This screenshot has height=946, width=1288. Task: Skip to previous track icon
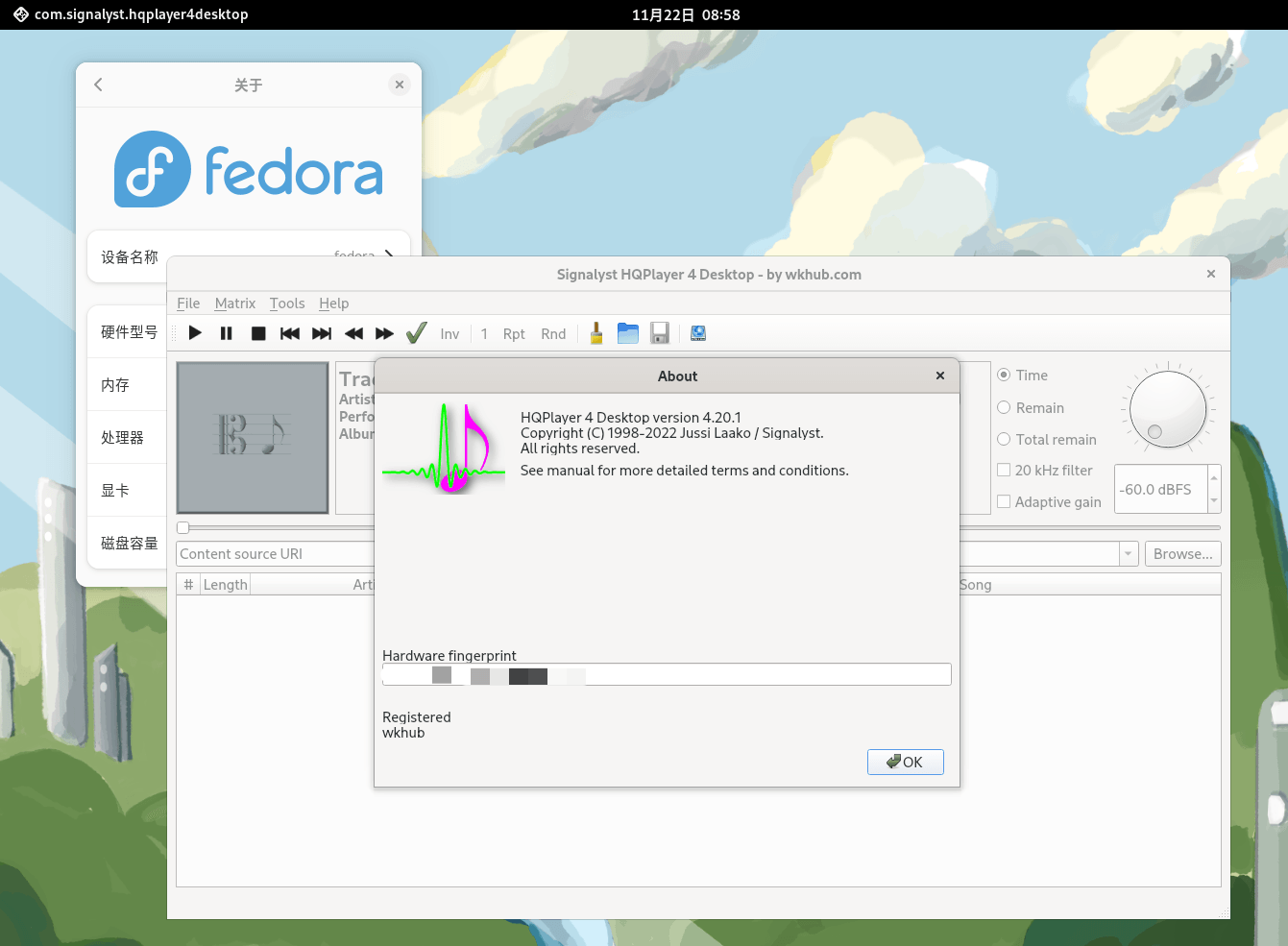click(x=290, y=333)
